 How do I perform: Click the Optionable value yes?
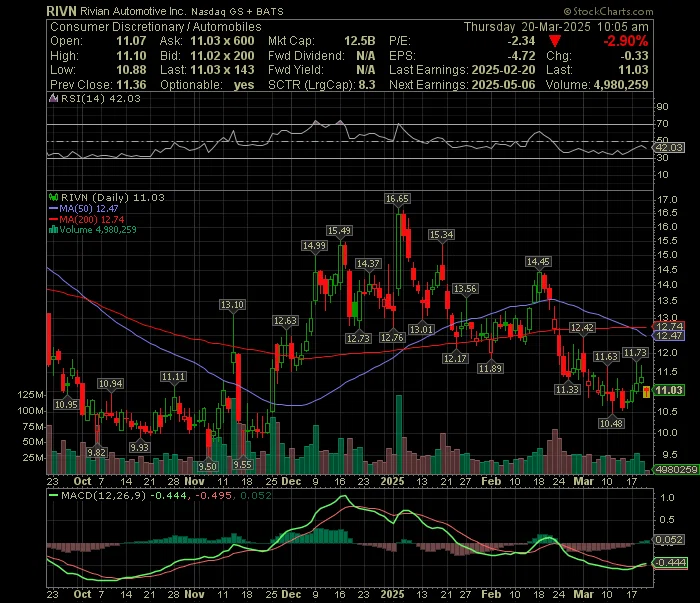[x=244, y=85]
